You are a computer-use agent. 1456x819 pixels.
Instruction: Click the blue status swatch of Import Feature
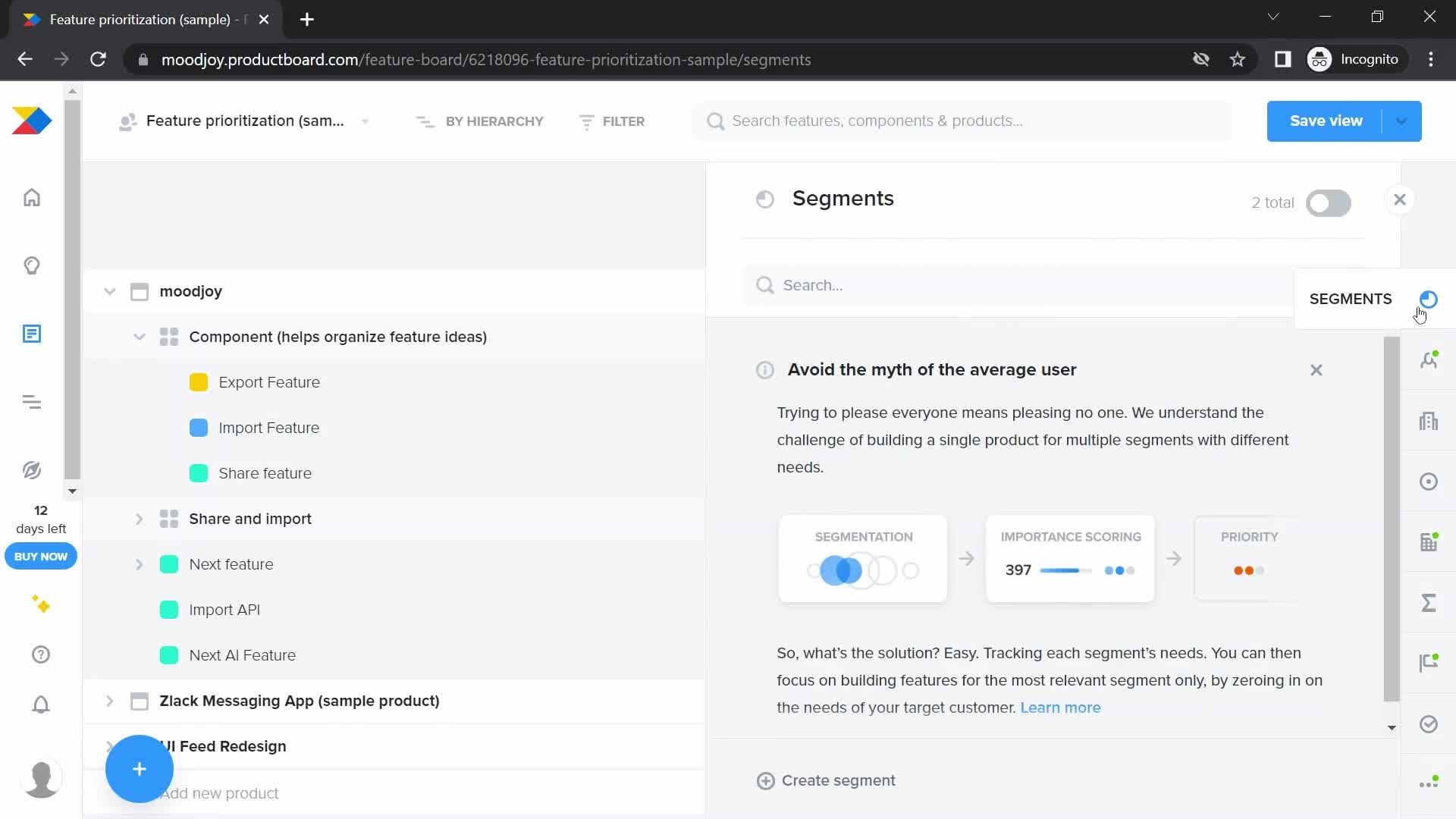point(199,428)
